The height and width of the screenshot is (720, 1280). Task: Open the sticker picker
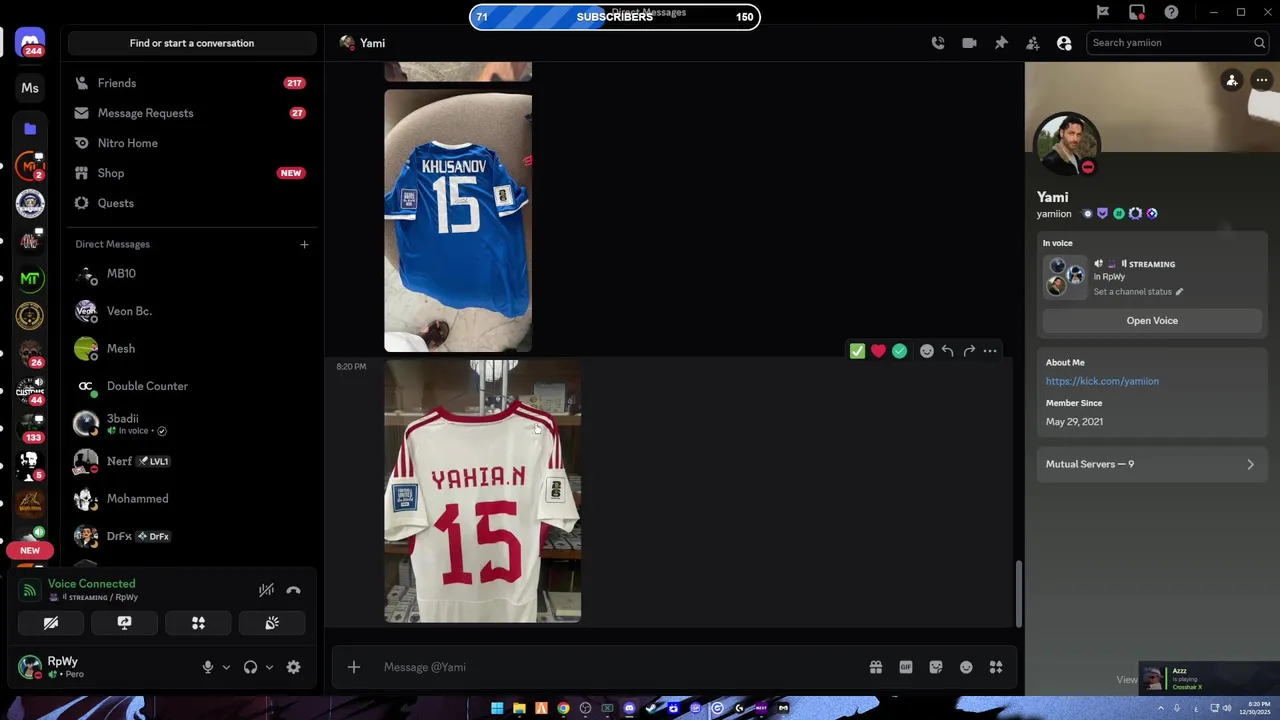pyautogui.click(x=936, y=667)
